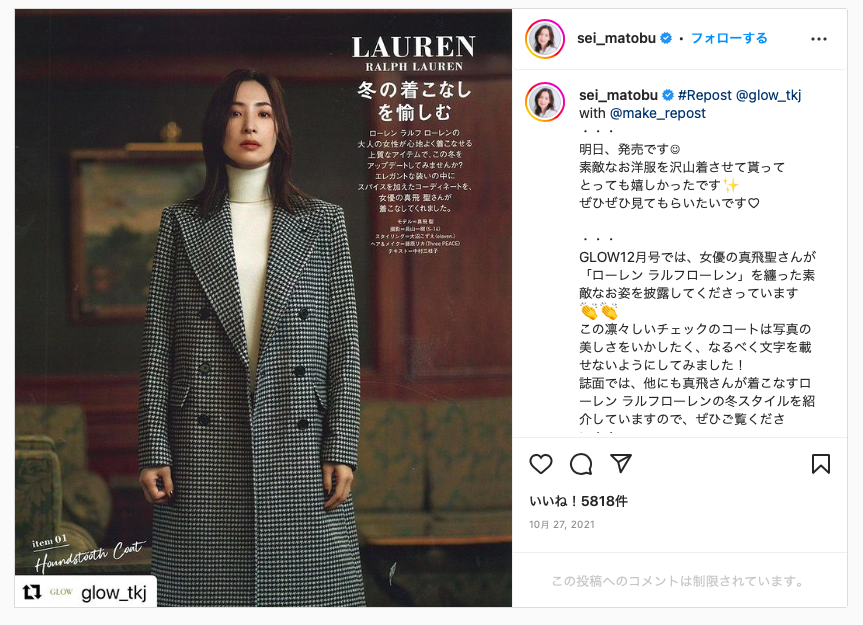The image size is (863, 625).
Task: Click the restricted comments field
Action: (x=679, y=581)
